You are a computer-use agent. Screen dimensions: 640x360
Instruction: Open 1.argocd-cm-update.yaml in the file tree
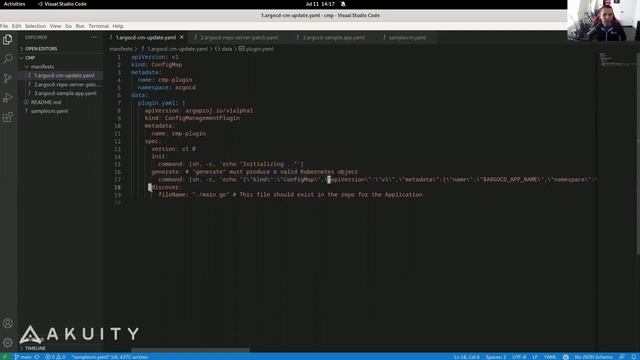(x=60, y=76)
